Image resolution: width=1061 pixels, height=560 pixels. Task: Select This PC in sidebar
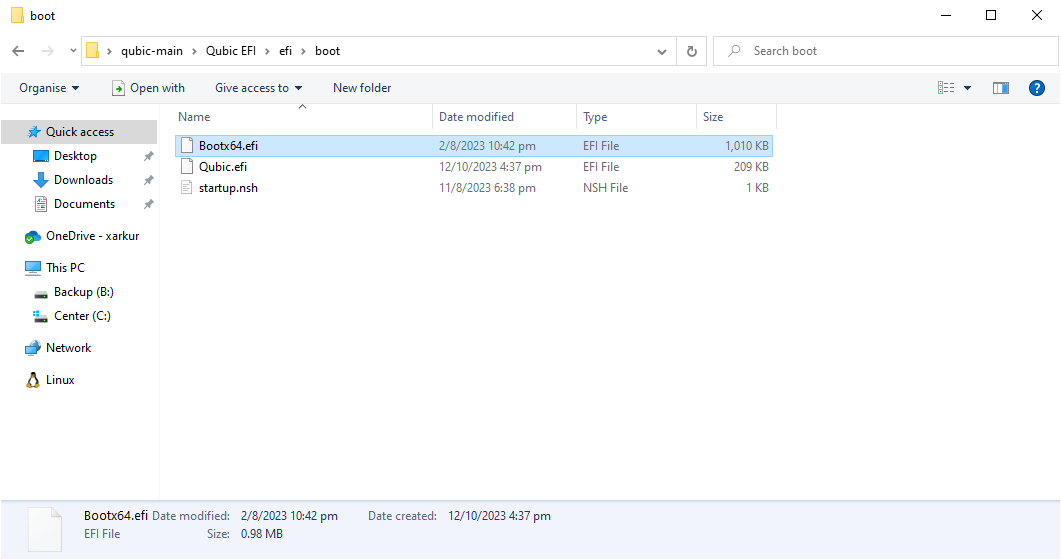click(x=65, y=267)
